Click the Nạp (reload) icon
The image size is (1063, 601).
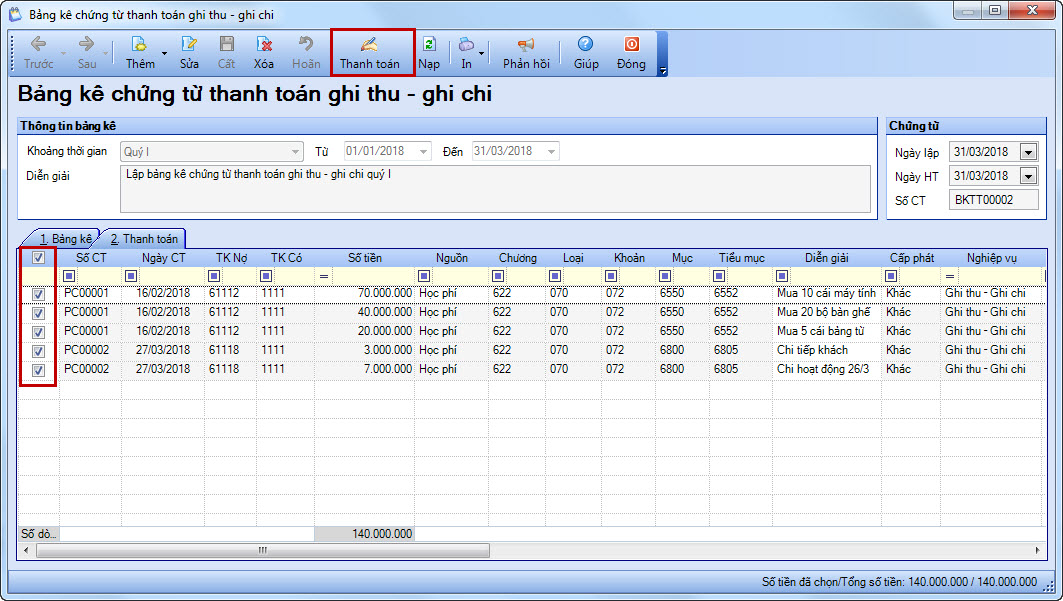428,44
